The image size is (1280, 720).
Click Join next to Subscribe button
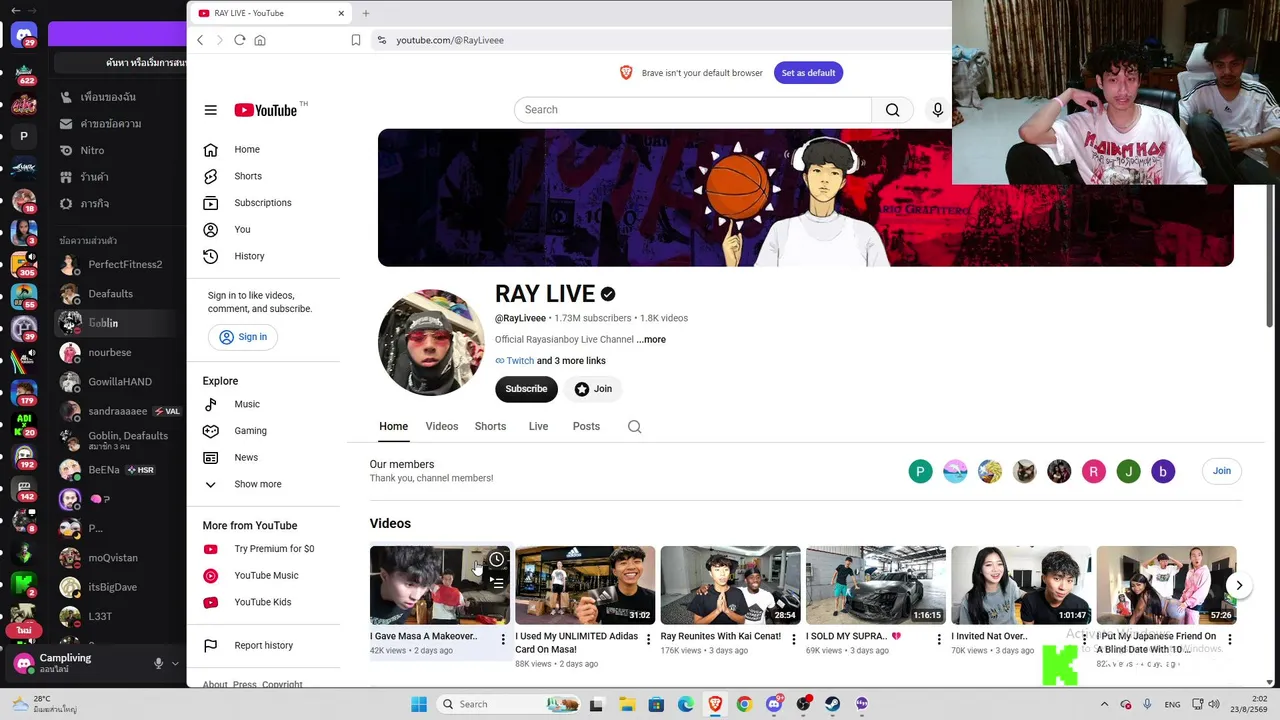coord(593,389)
